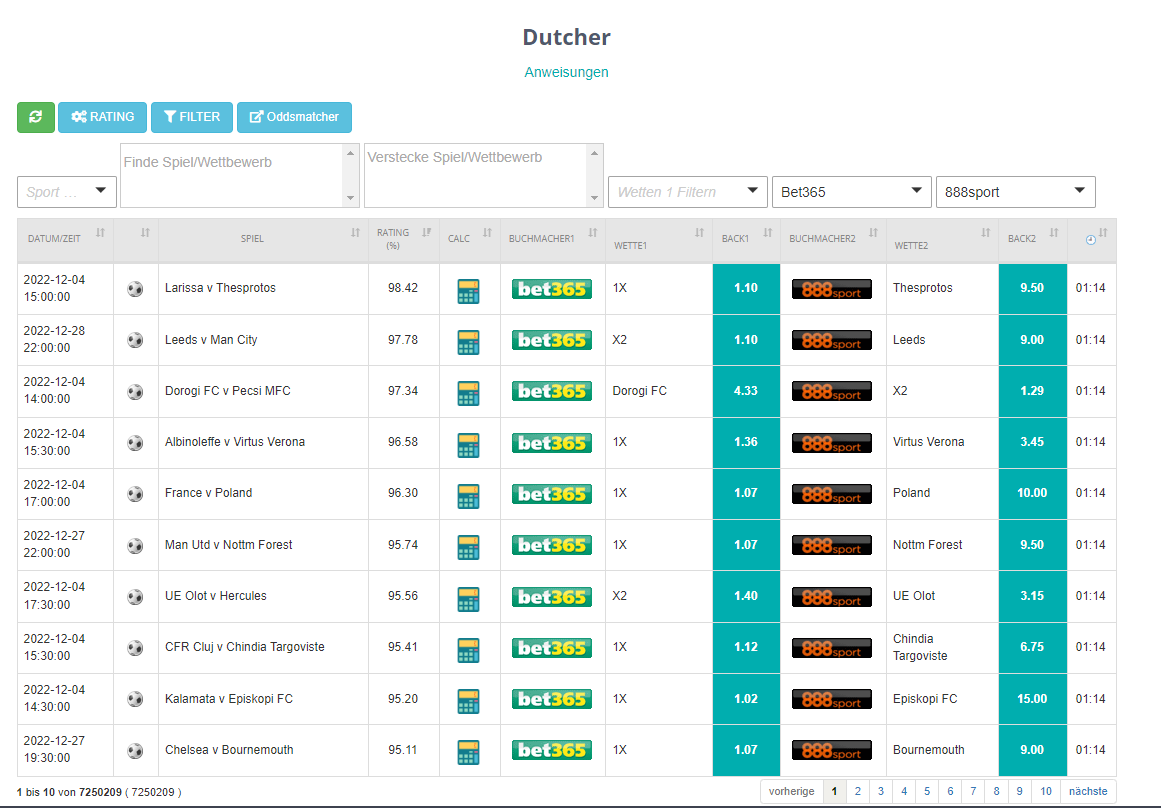Open calculator for Kalamata v Episkopi FC
This screenshot has height=808, width=1161.
pos(468,701)
